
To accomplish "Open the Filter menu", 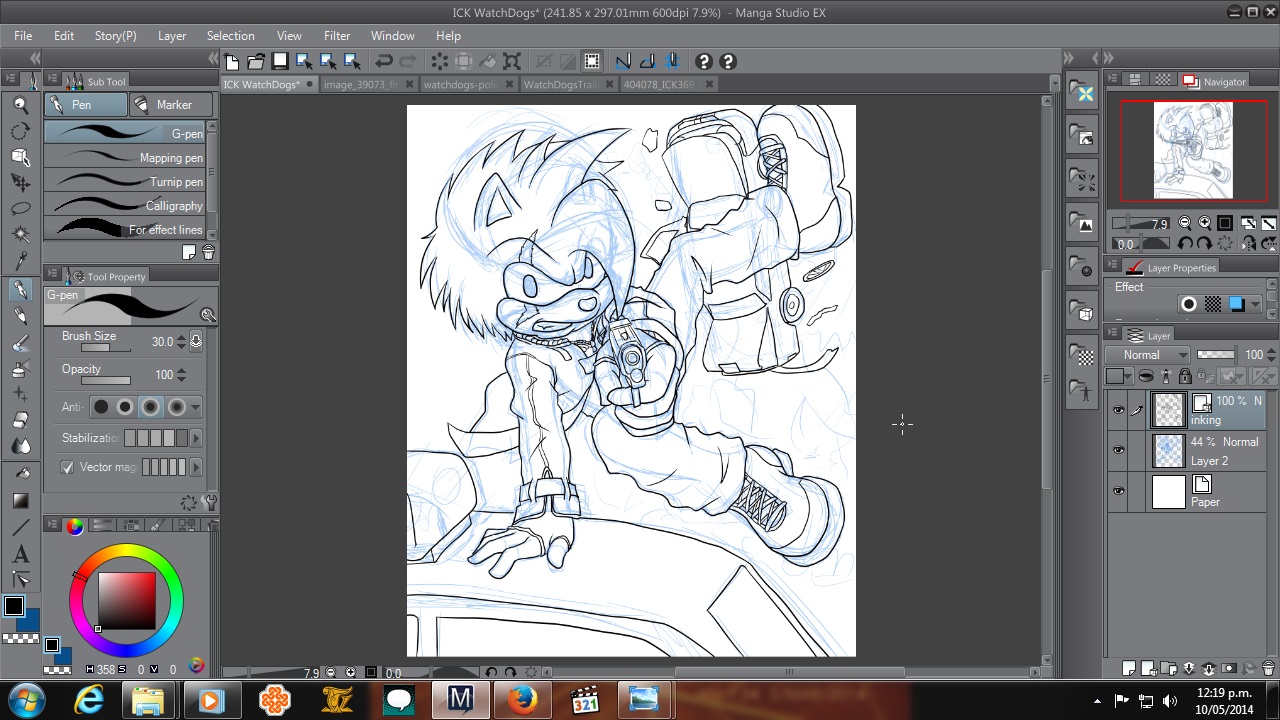I will tap(337, 35).
